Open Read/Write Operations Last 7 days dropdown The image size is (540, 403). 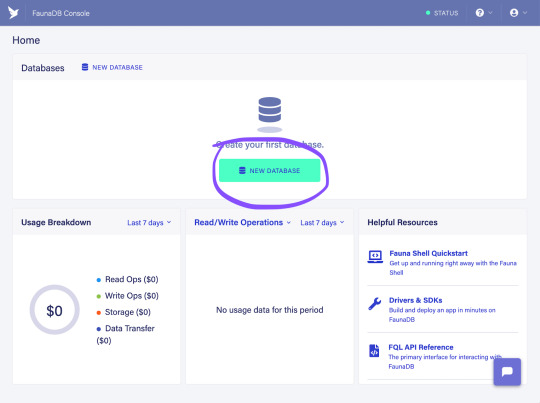point(322,223)
